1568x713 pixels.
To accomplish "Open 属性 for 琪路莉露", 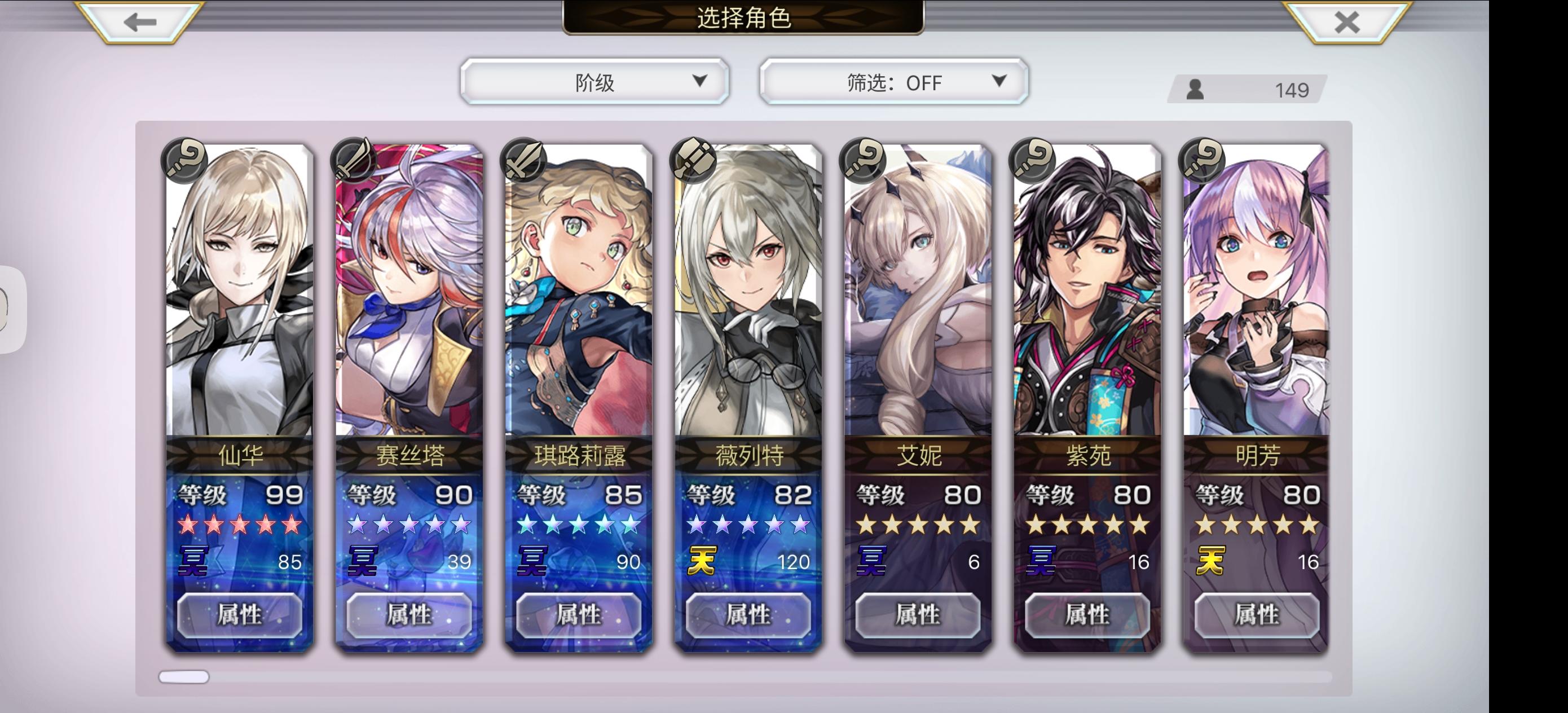I will (578, 615).
